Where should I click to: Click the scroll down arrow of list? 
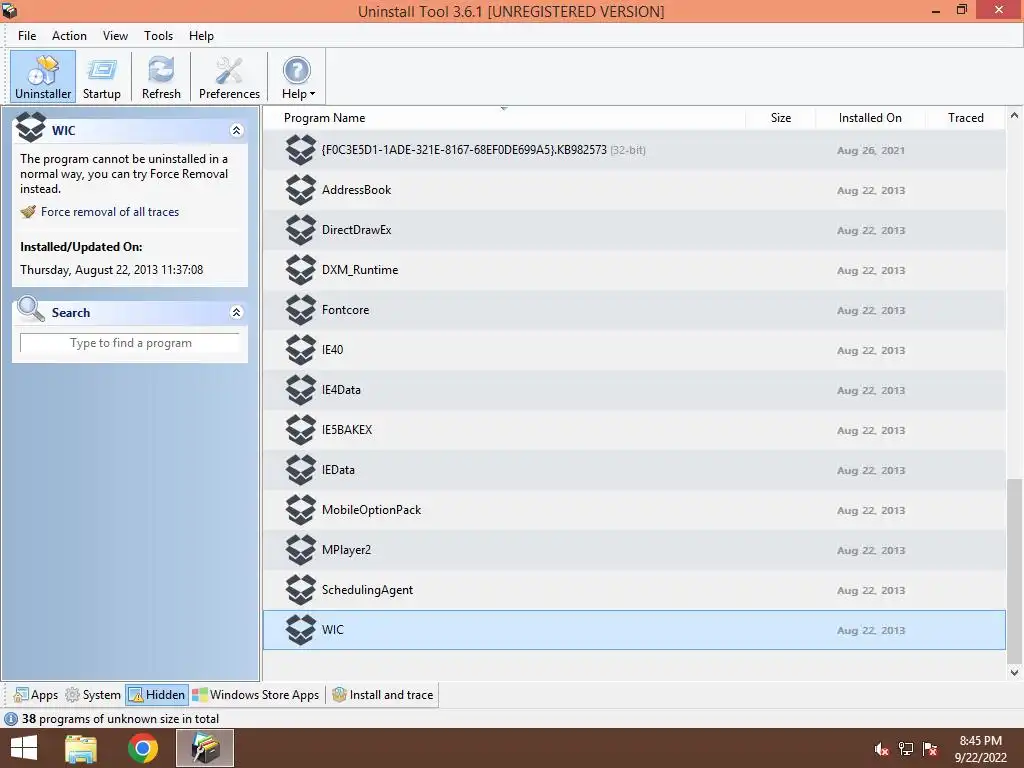[1014, 672]
